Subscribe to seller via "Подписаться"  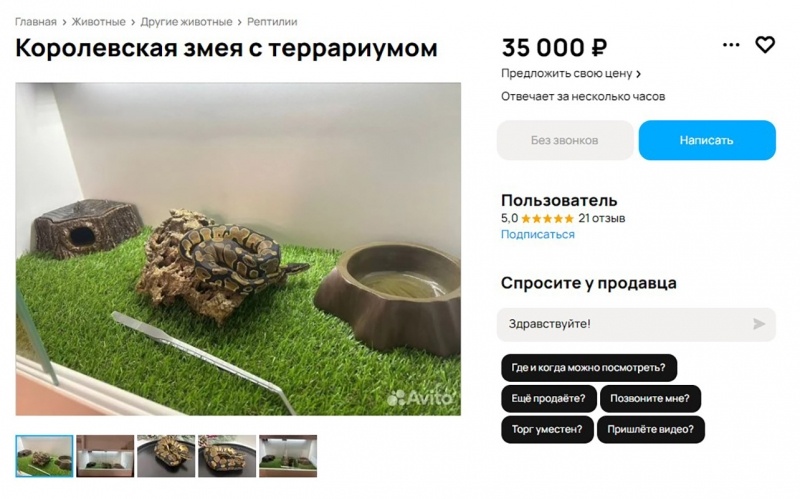[538, 234]
